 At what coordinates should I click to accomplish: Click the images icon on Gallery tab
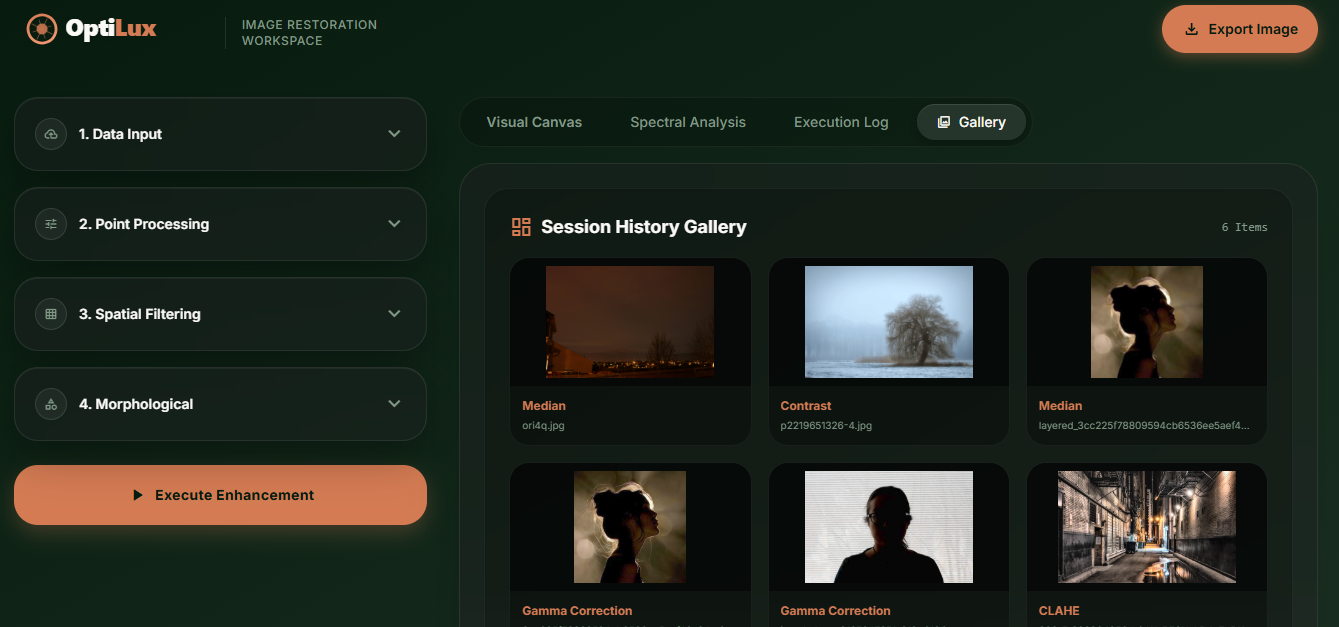click(x=943, y=122)
